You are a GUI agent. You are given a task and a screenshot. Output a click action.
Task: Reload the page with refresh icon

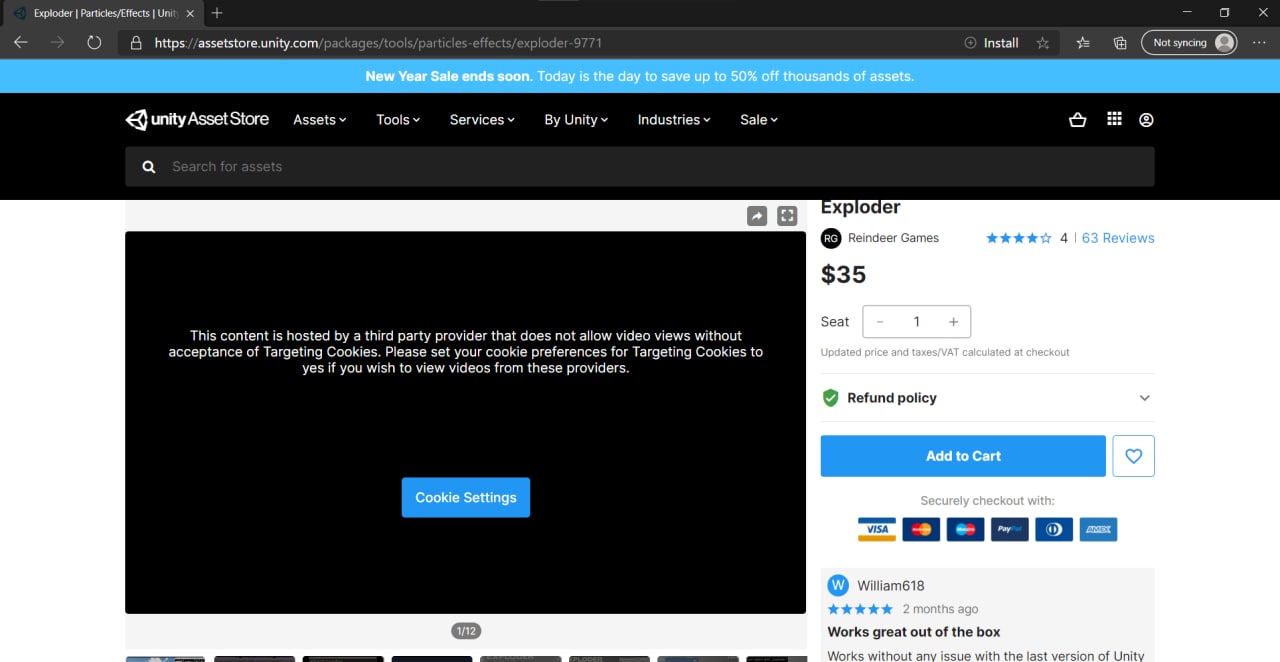[94, 43]
